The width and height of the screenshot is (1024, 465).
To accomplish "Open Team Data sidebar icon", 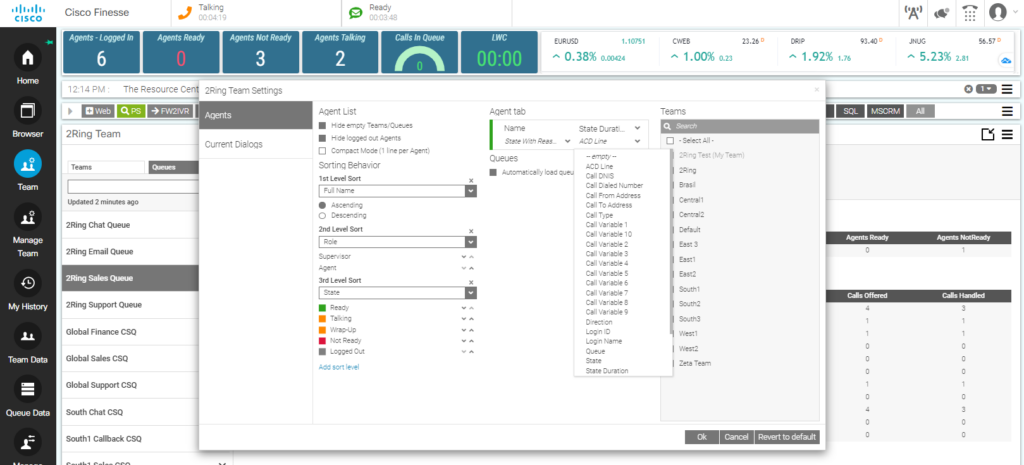I will pyautogui.click(x=27, y=336).
